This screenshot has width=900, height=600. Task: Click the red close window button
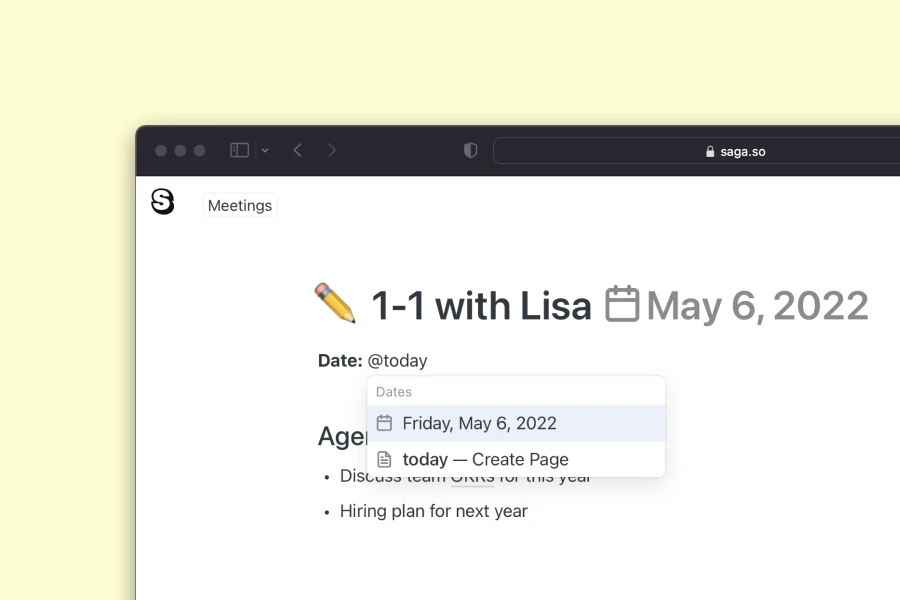click(161, 150)
